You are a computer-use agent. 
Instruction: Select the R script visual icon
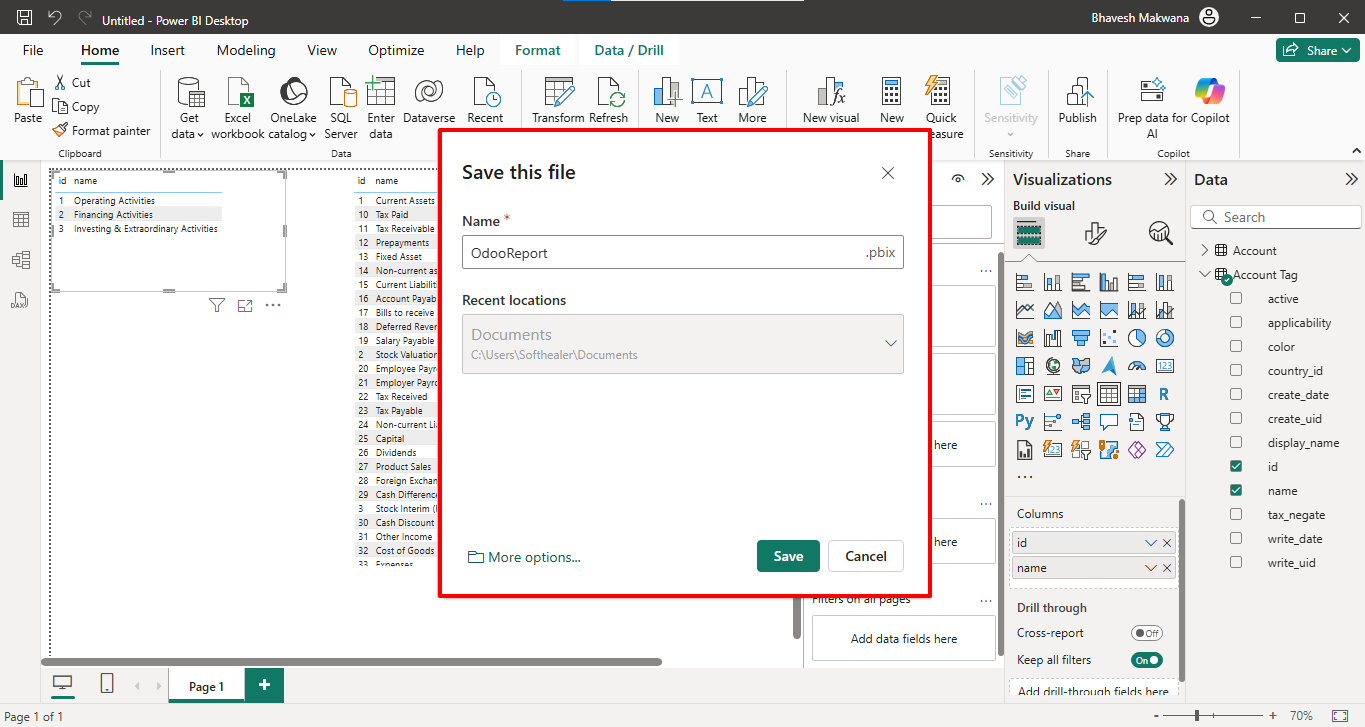pos(1164,394)
